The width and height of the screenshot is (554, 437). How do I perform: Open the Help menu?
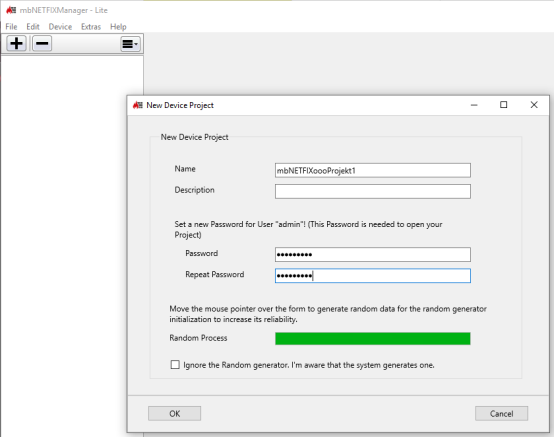[x=118, y=27]
